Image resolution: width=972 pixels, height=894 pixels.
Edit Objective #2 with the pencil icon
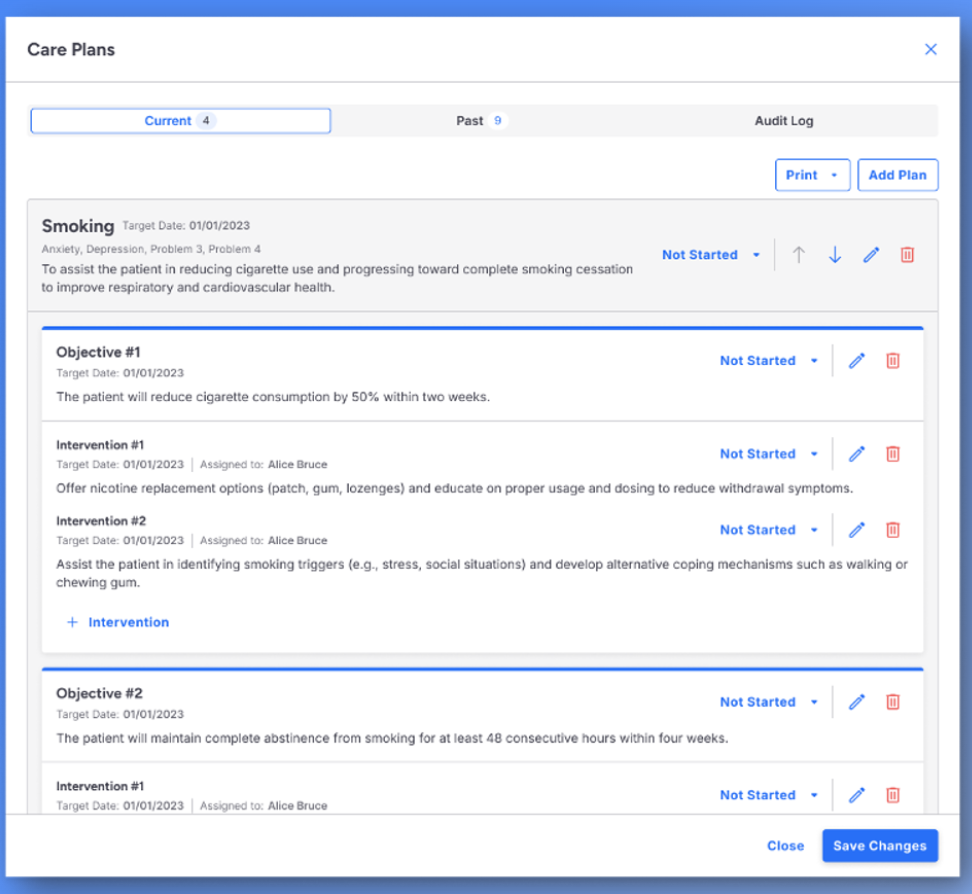point(857,702)
